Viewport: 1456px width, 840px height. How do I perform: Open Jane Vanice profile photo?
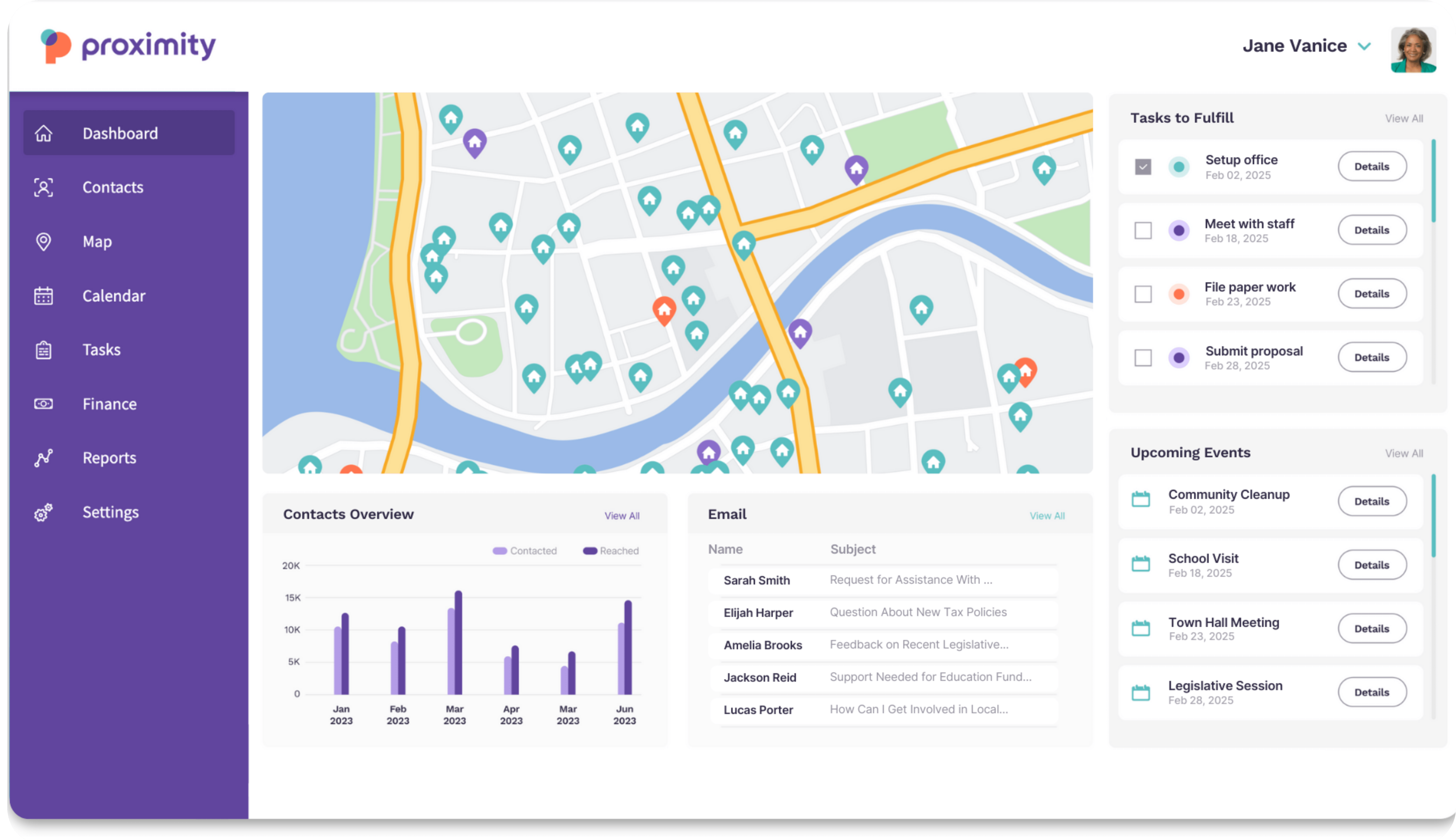tap(1413, 50)
